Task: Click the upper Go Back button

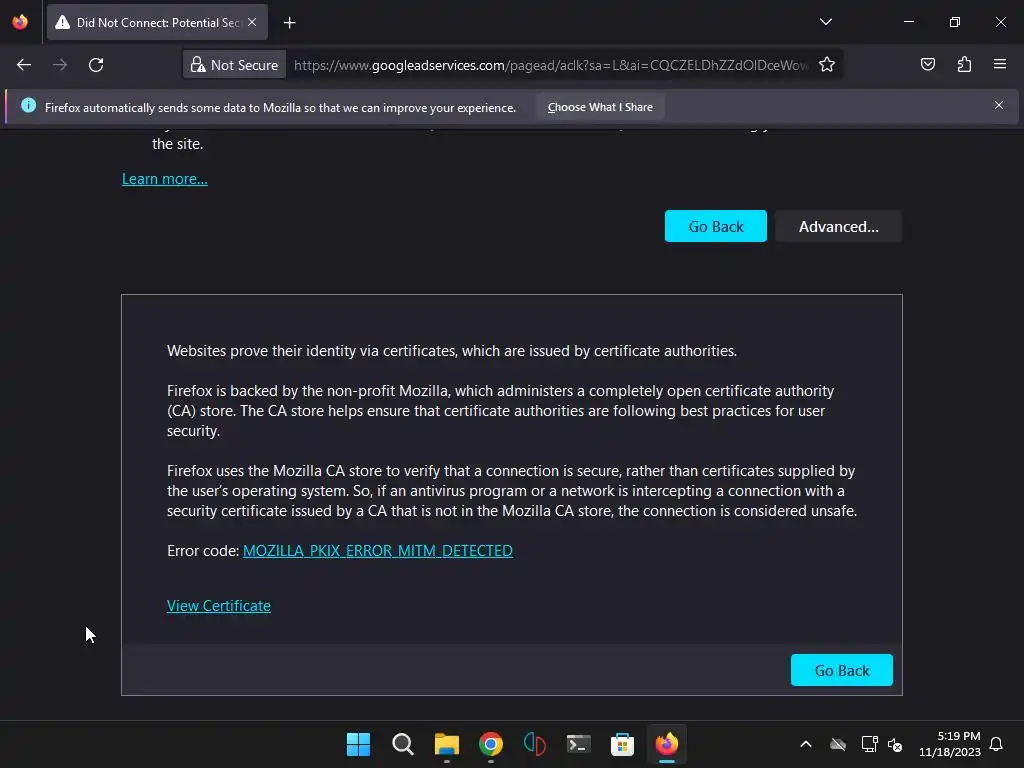Action: pos(715,227)
